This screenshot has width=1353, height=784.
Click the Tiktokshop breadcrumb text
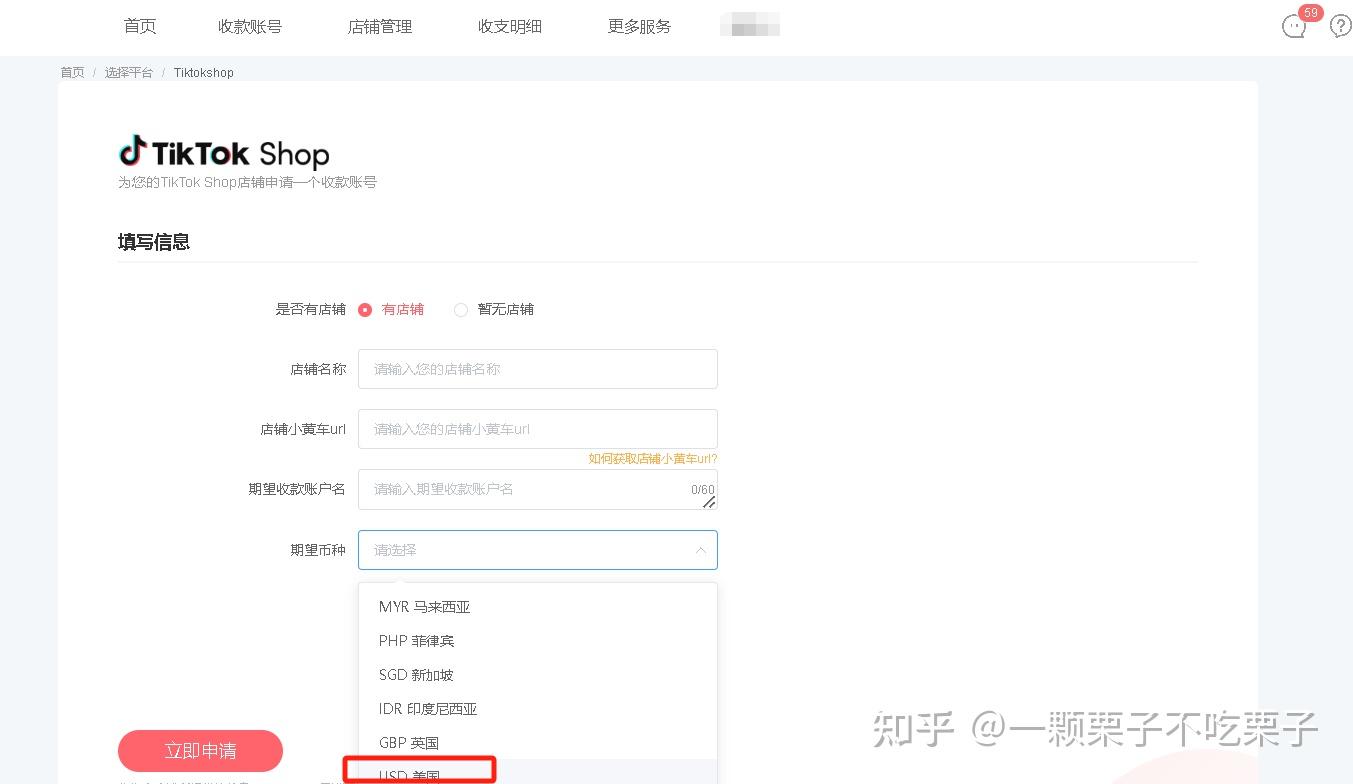point(204,73)
